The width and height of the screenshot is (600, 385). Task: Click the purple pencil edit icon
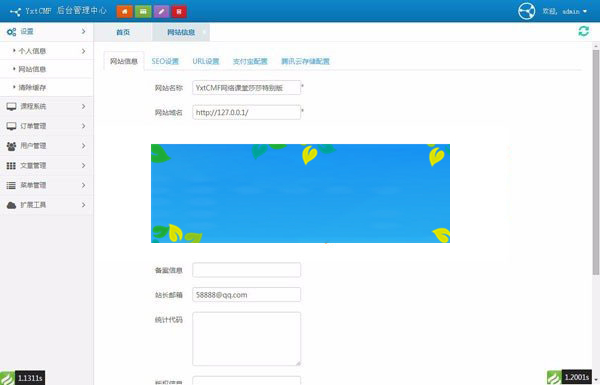161,11
